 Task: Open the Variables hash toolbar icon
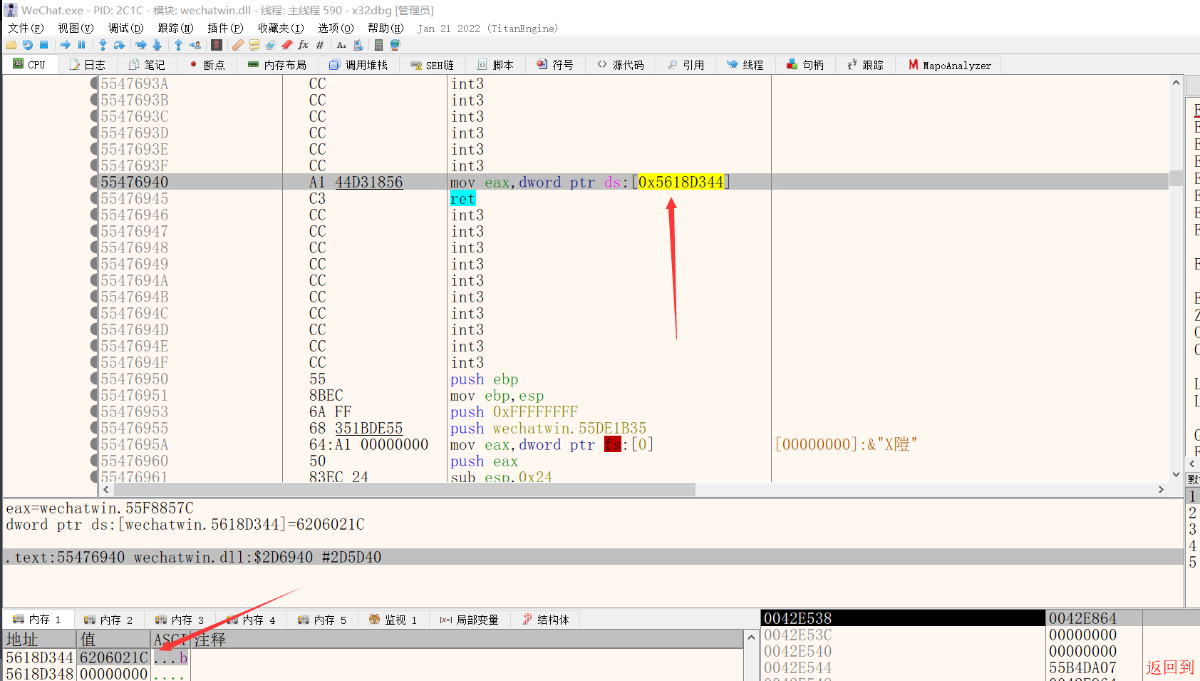(x=320, y=45)
